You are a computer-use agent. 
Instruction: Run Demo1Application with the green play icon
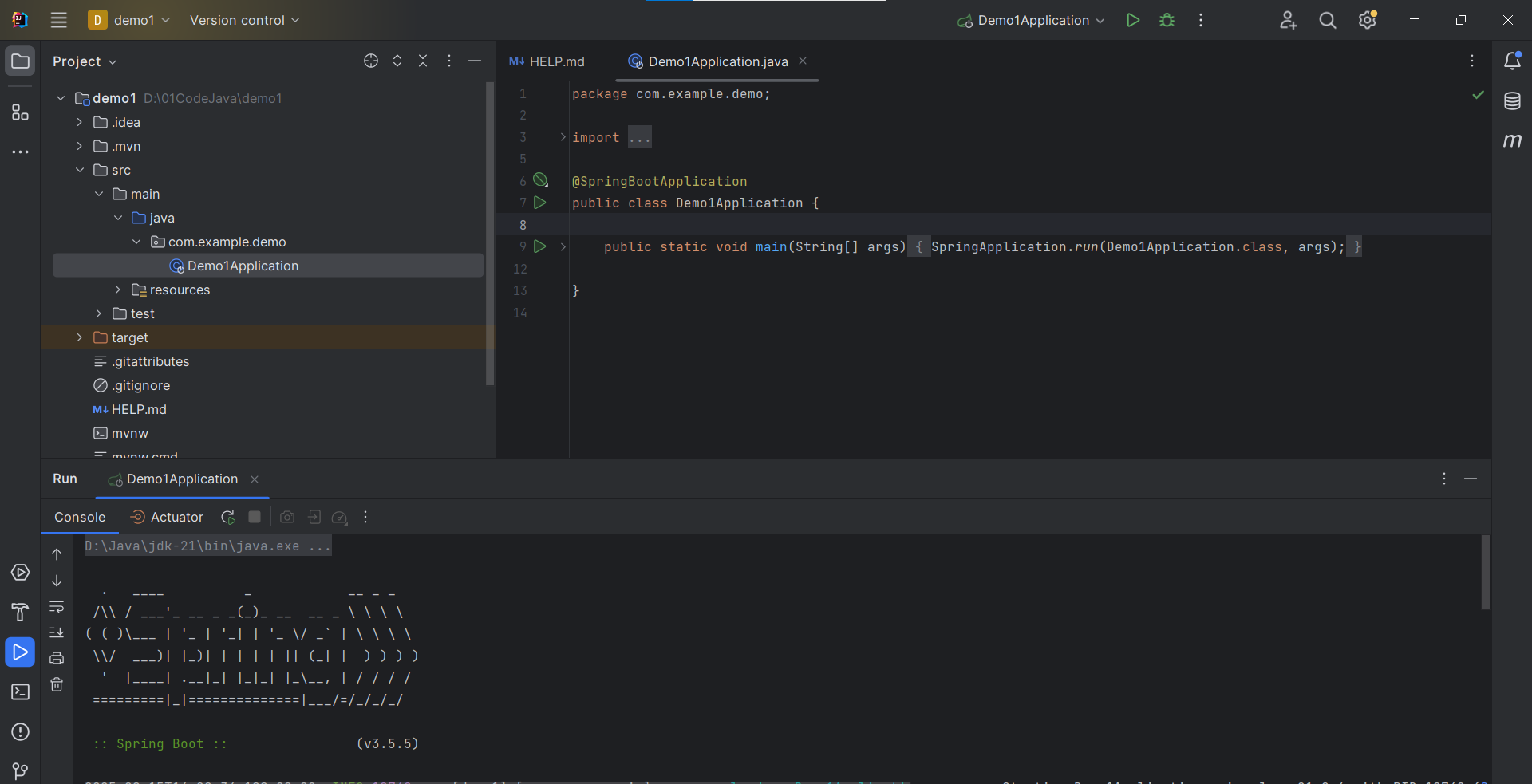[x=1132, y=20]
